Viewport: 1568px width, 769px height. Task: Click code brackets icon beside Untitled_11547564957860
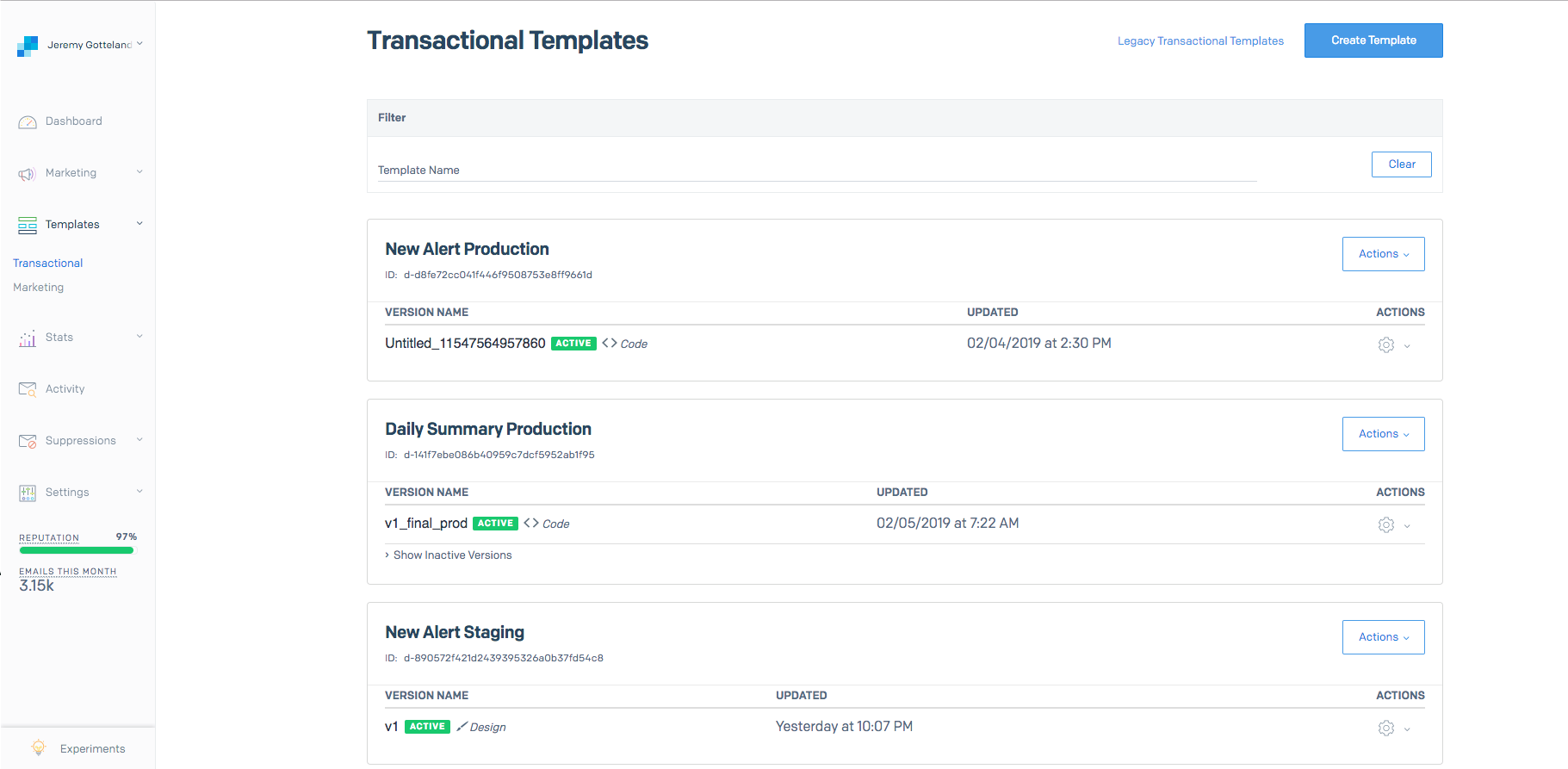(610, 343)
